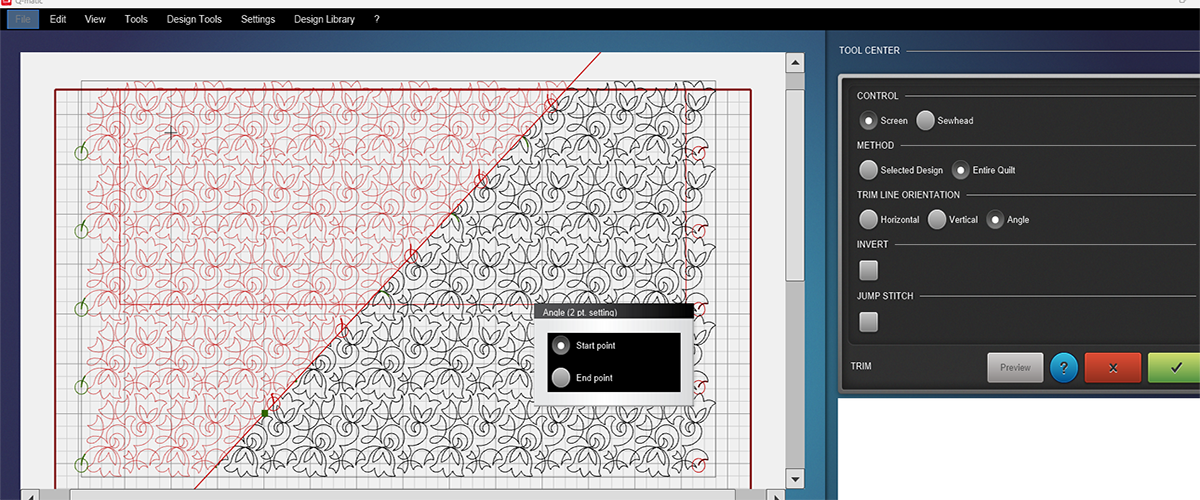Screen dimensions: 1200x500
Task: Click the Q-matic app icon in title bar
Action: [5, 3]
